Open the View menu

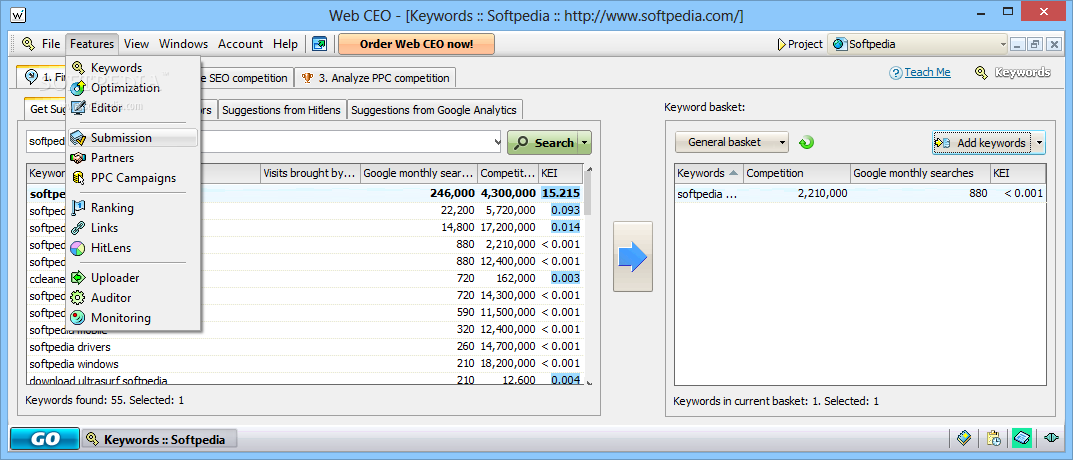click(x=136, y=44)
